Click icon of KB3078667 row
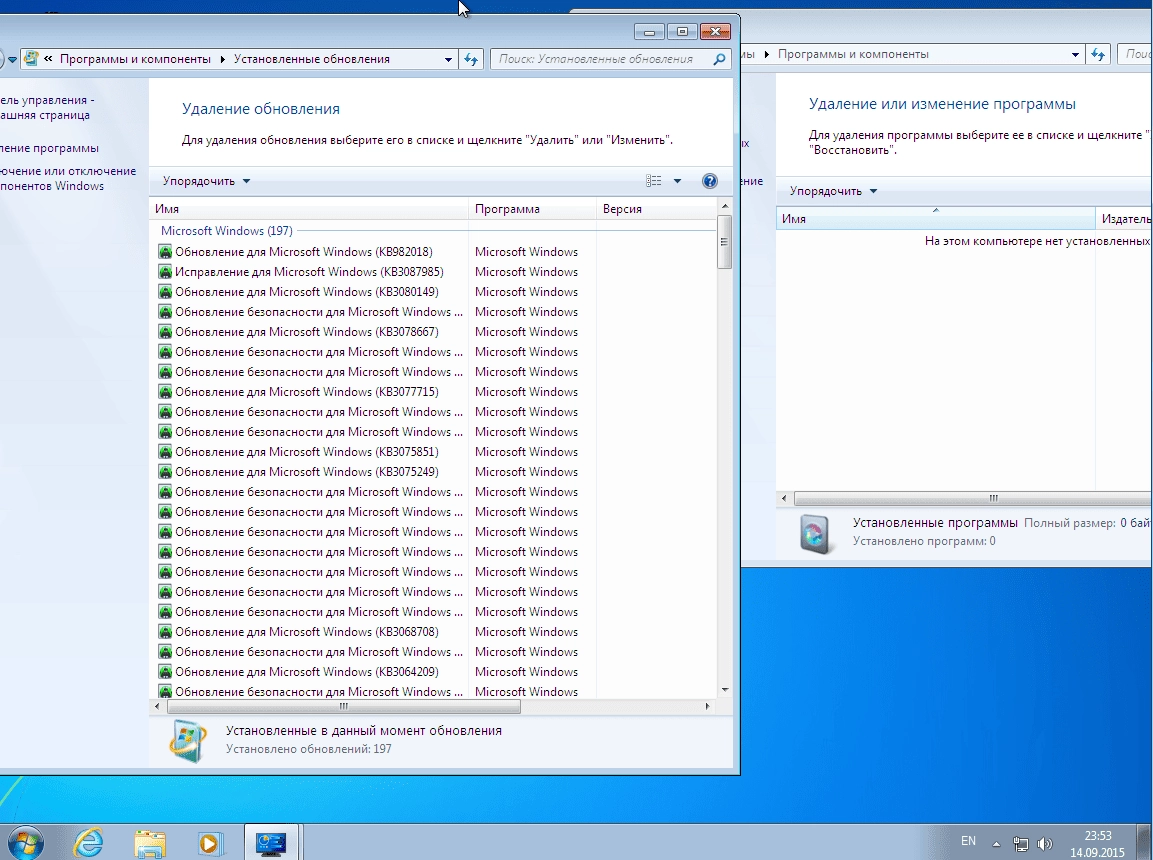 click(165, 332)
